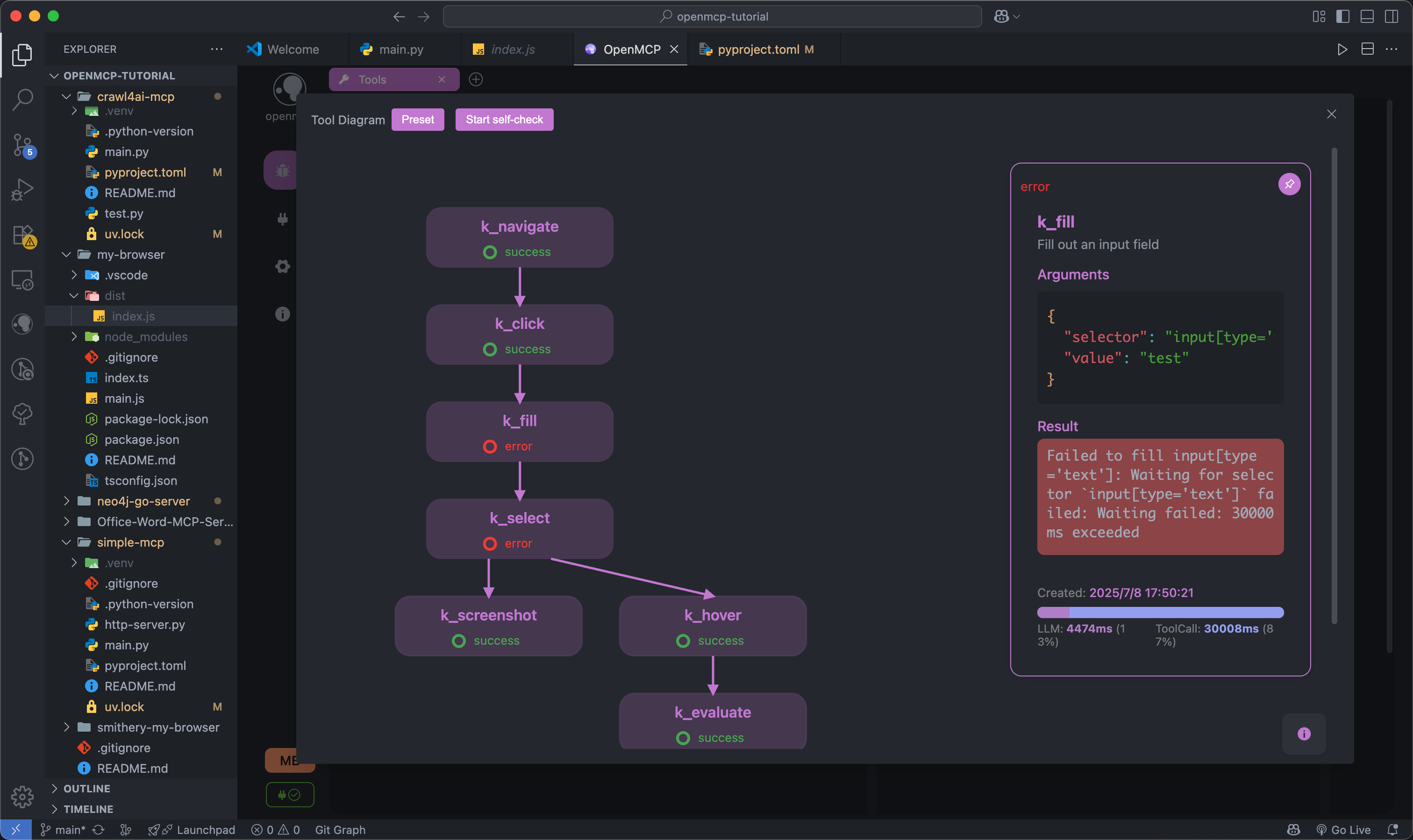Switch to the main.py editor tab
Viewport: 1413px width, 840px height.
(x=401, y=49)
